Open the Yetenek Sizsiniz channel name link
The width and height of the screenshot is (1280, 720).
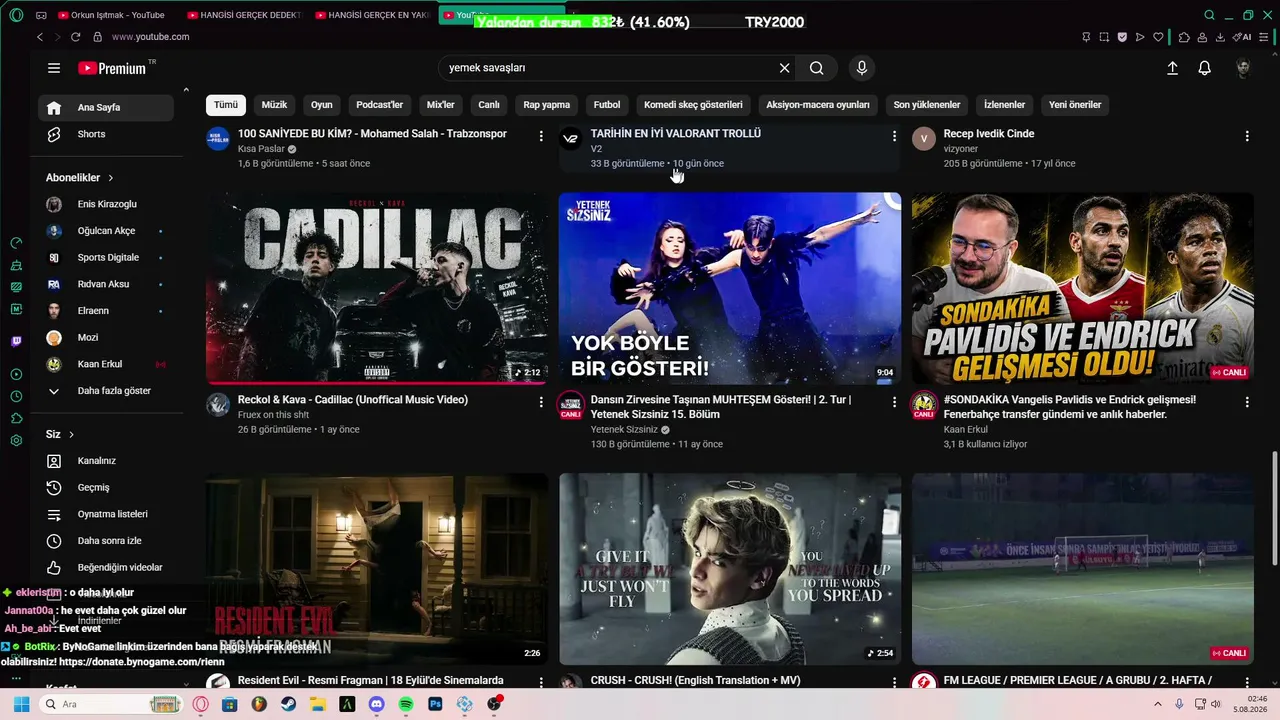(x=625, y=430)
